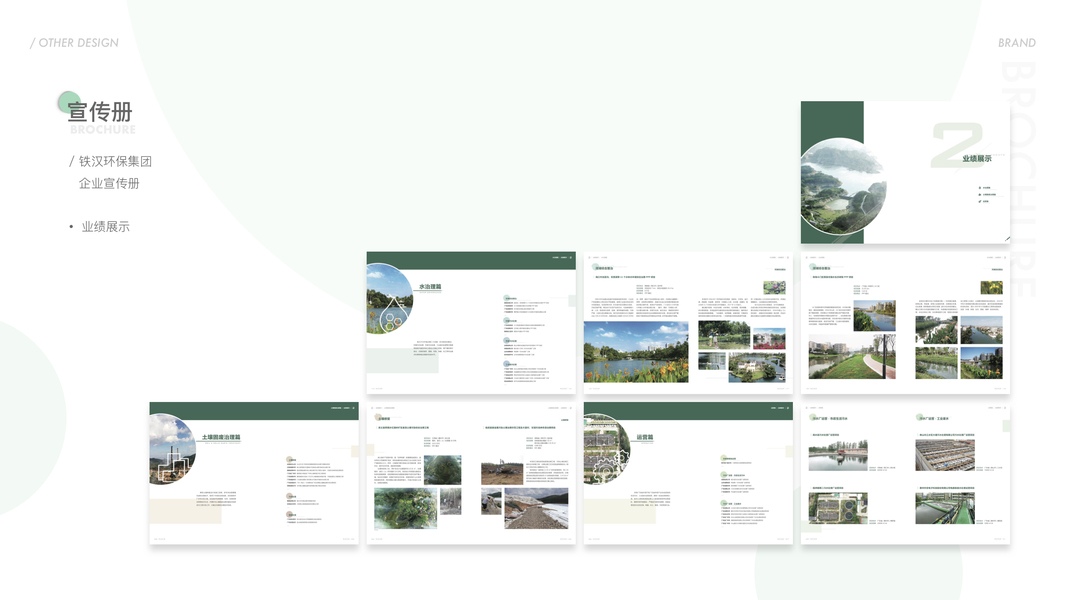Viewport: 1066px width, 600px height.
Task: Click the large number 2 on cover spread
Action: tap(957, 144)
